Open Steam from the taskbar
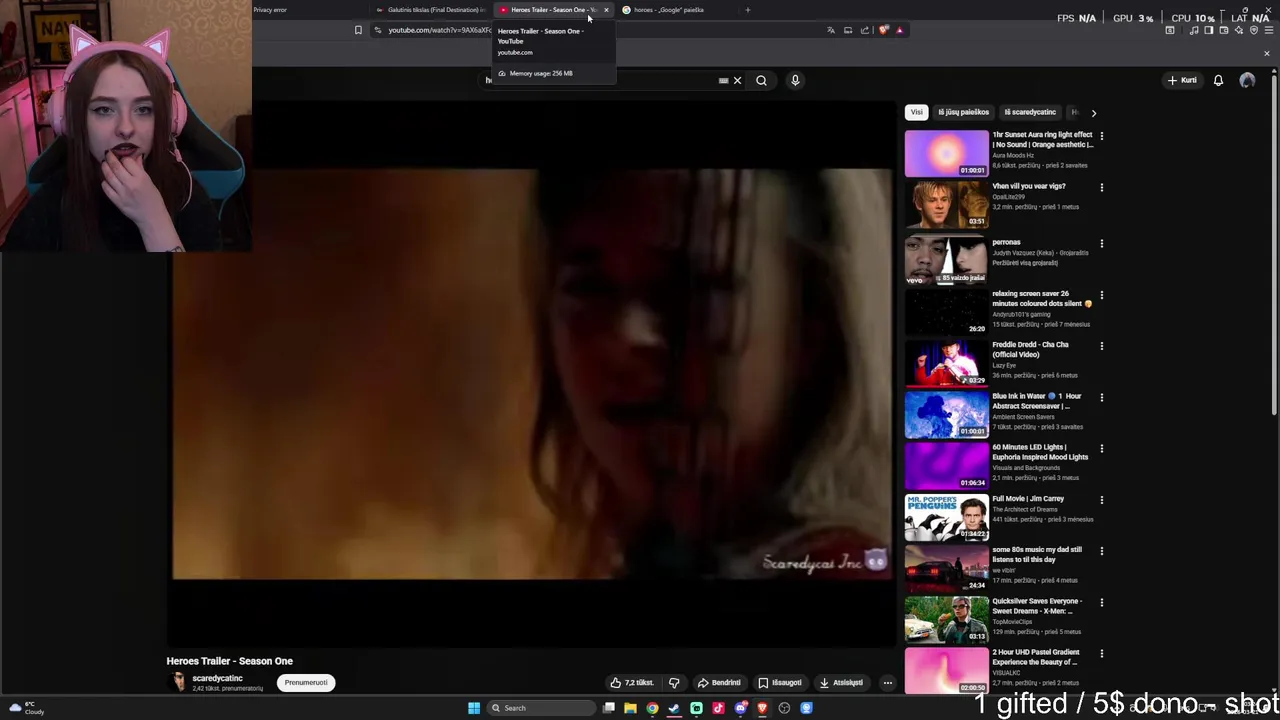 point(674,708)
